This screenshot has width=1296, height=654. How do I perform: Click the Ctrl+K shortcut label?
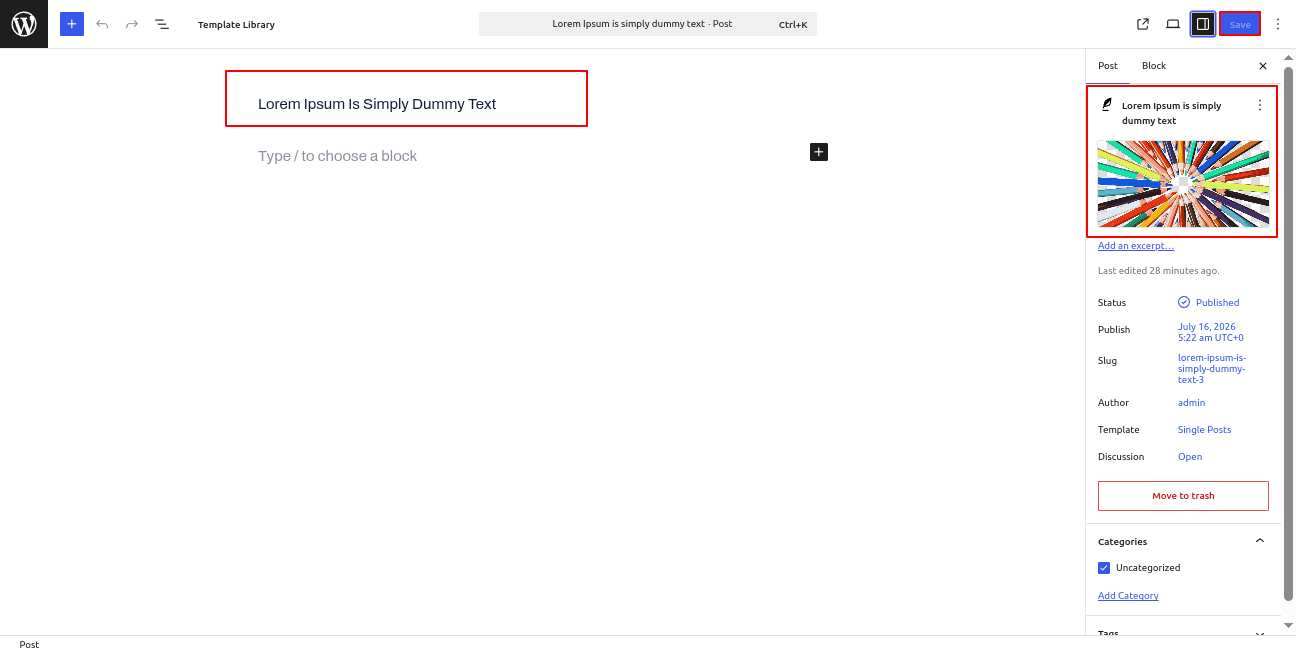793,24
